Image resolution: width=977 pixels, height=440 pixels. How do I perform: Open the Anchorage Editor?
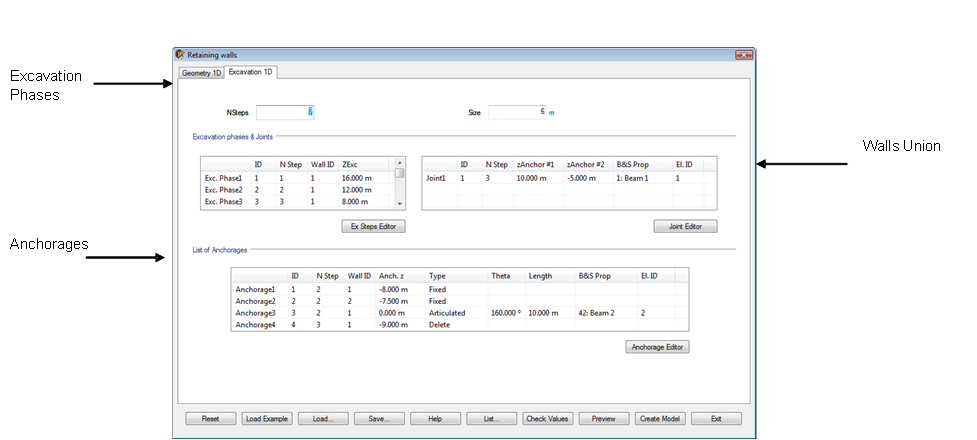click(657, 347)
